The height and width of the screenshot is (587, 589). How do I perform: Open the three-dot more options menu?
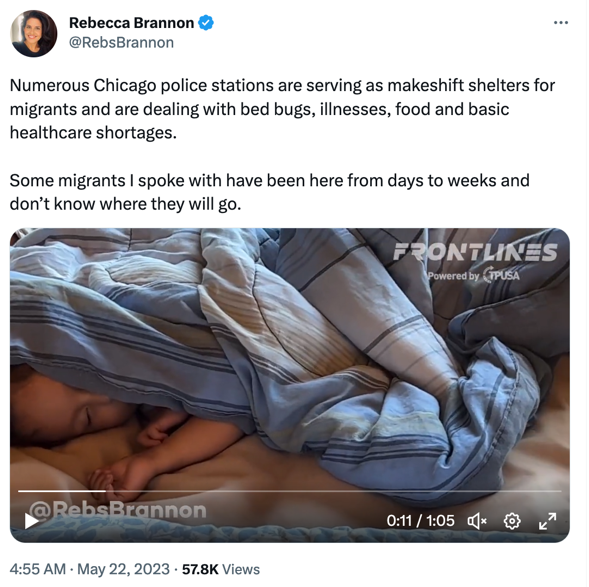pos(561,23)
